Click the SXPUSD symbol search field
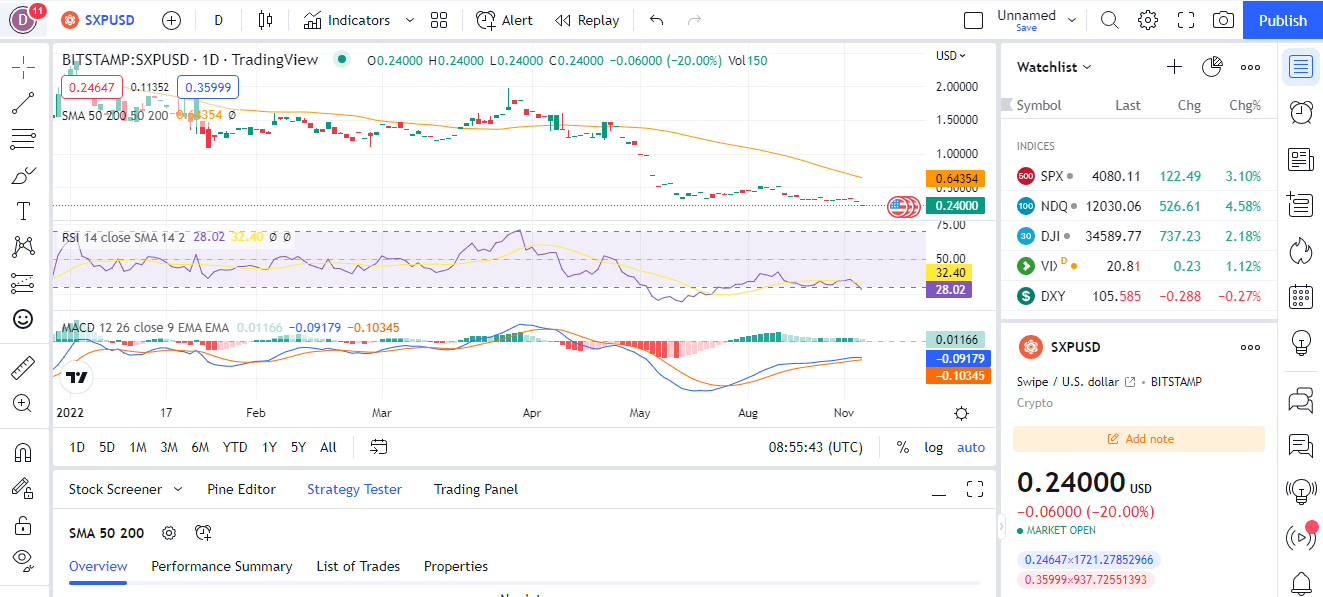 pyautogui.click(x=98, y=20)
